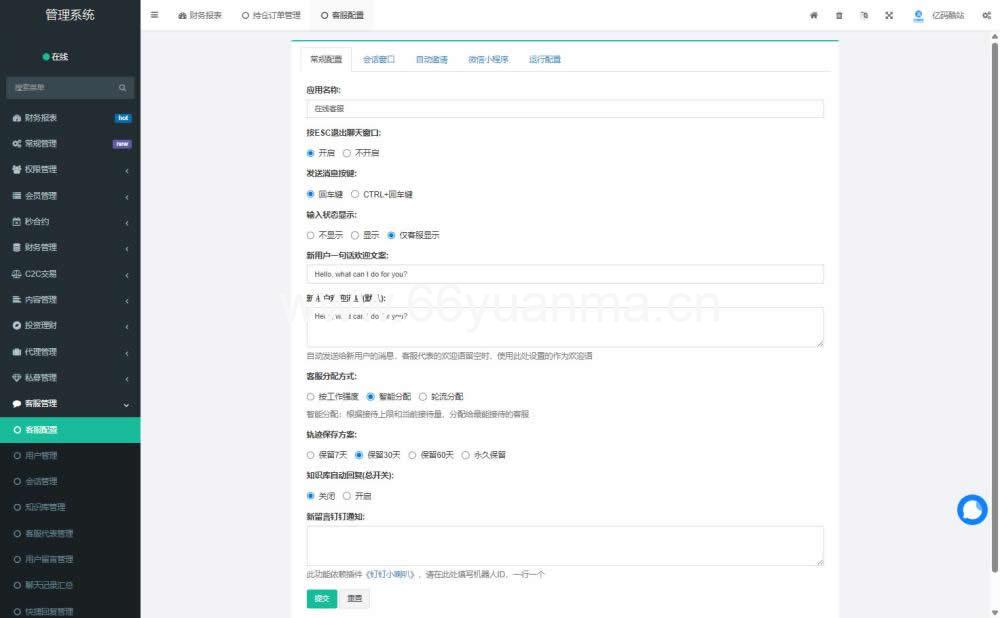Screen dimensions: 1000x618
Task: Open the 财务报表 tab in the top bar
Action: [x=200, y=15]
